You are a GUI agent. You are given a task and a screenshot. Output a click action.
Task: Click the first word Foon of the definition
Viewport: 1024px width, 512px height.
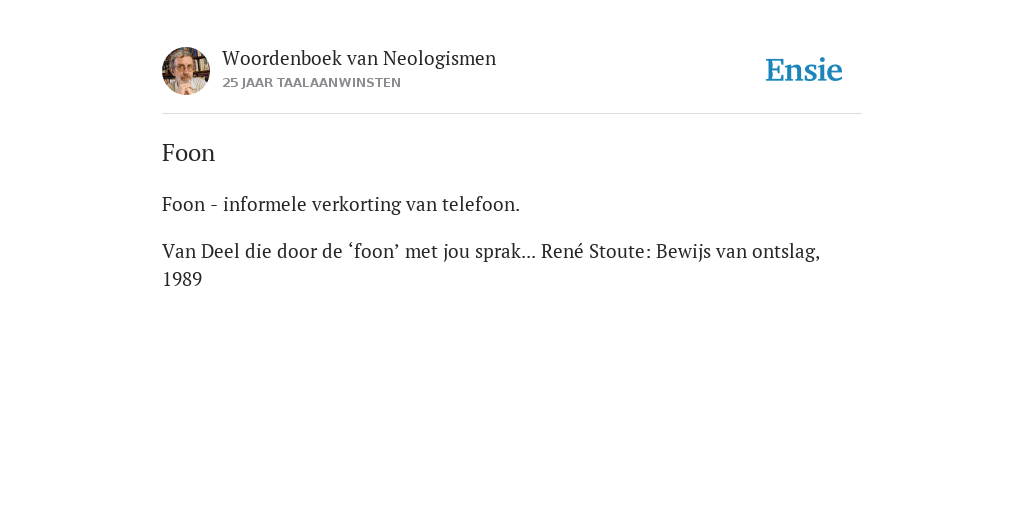point(184,204)
